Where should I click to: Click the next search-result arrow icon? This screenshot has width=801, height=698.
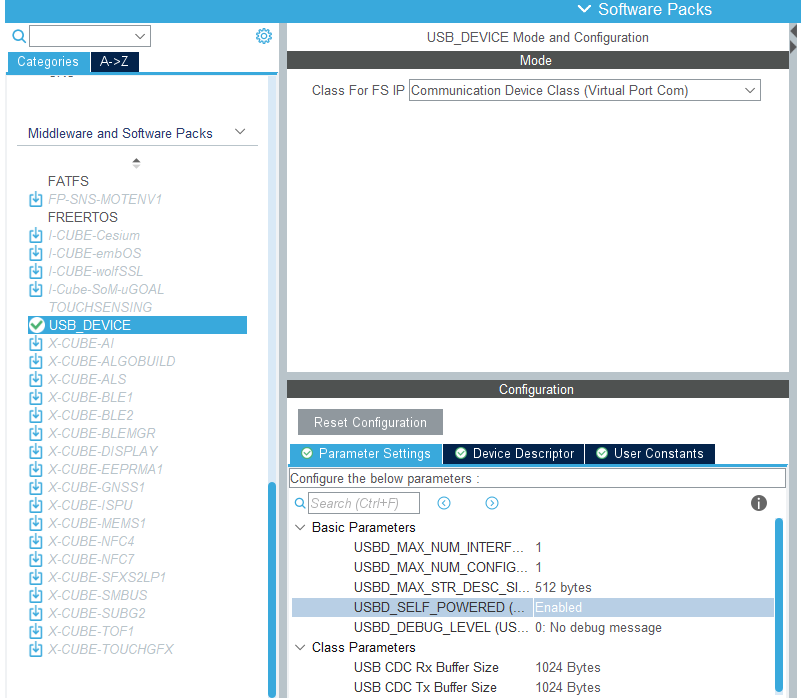point(489,503)
